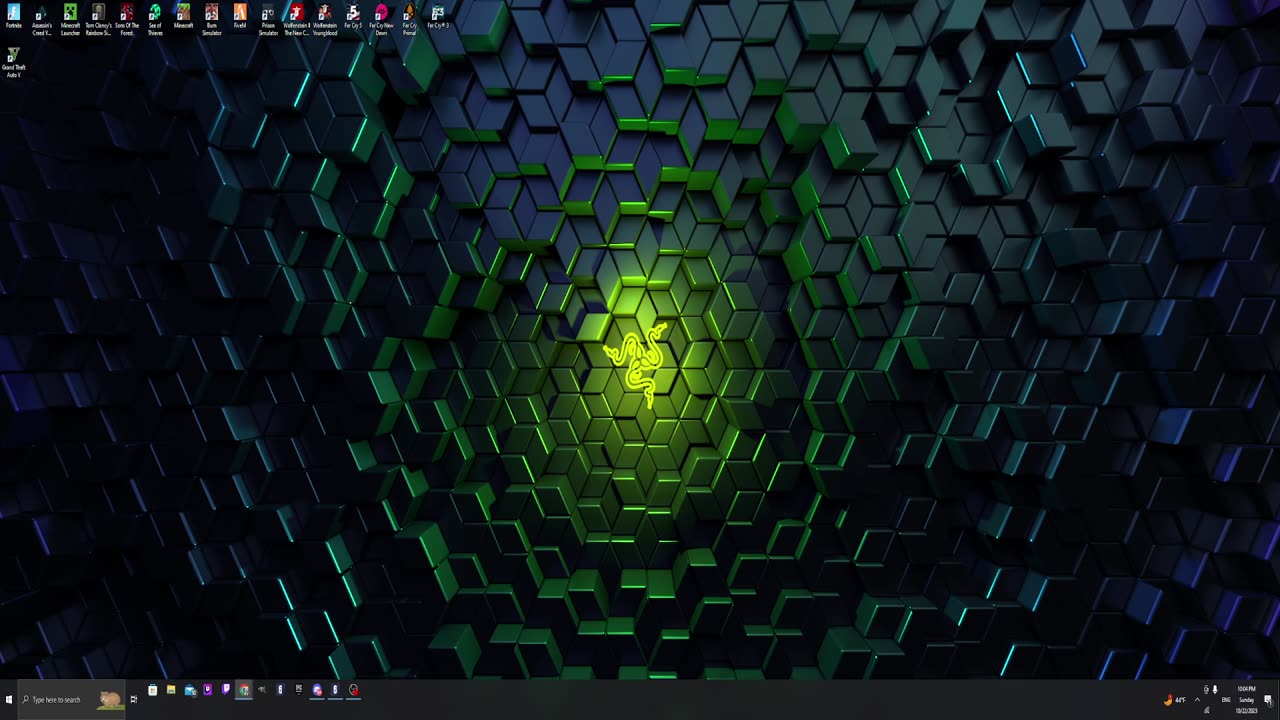Click the Type here to search box

click(72, 699)
